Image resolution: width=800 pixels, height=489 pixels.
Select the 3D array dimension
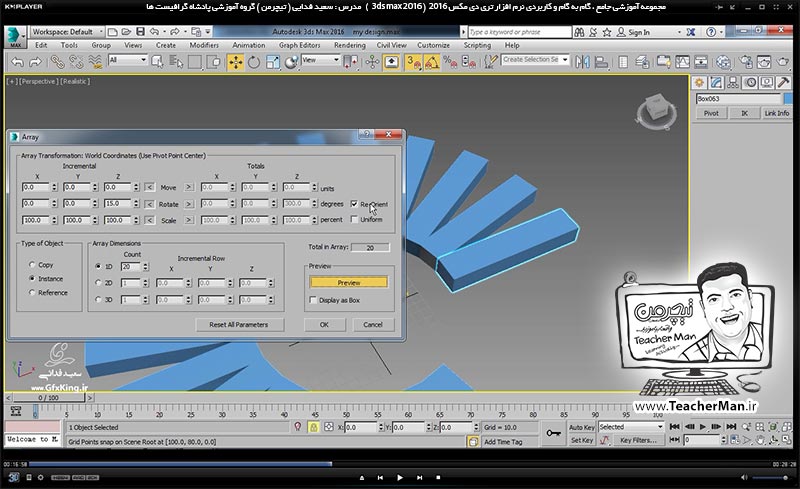pyautogui.click(x=98, y=300)
